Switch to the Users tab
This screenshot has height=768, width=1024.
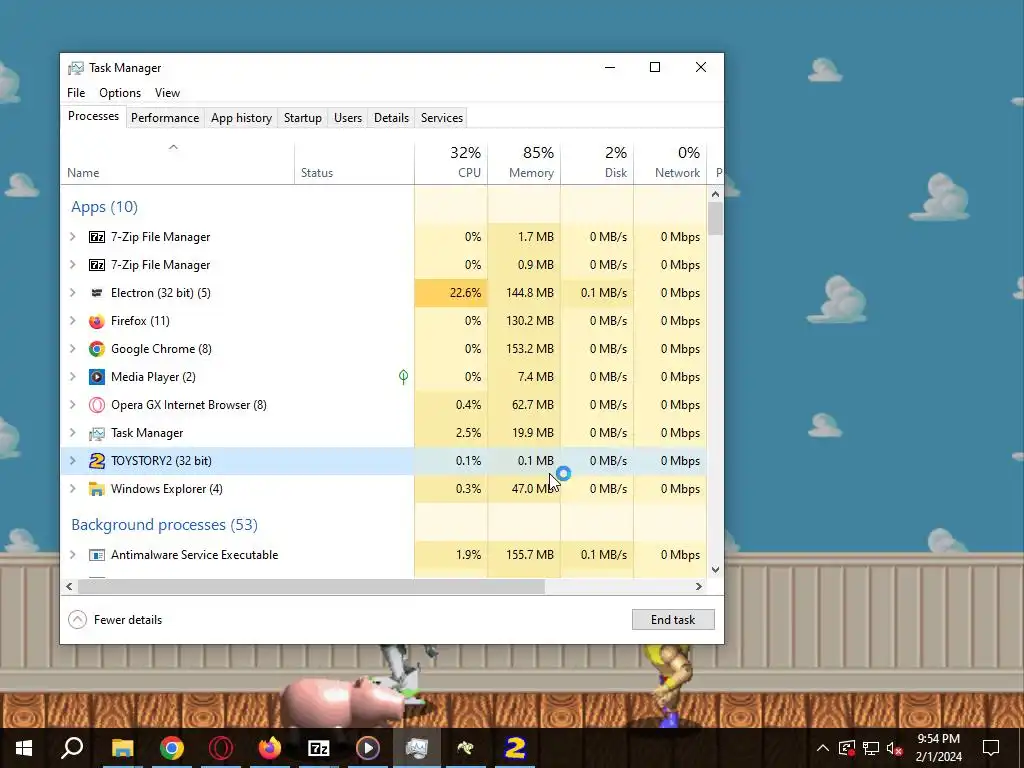[347, 118]
